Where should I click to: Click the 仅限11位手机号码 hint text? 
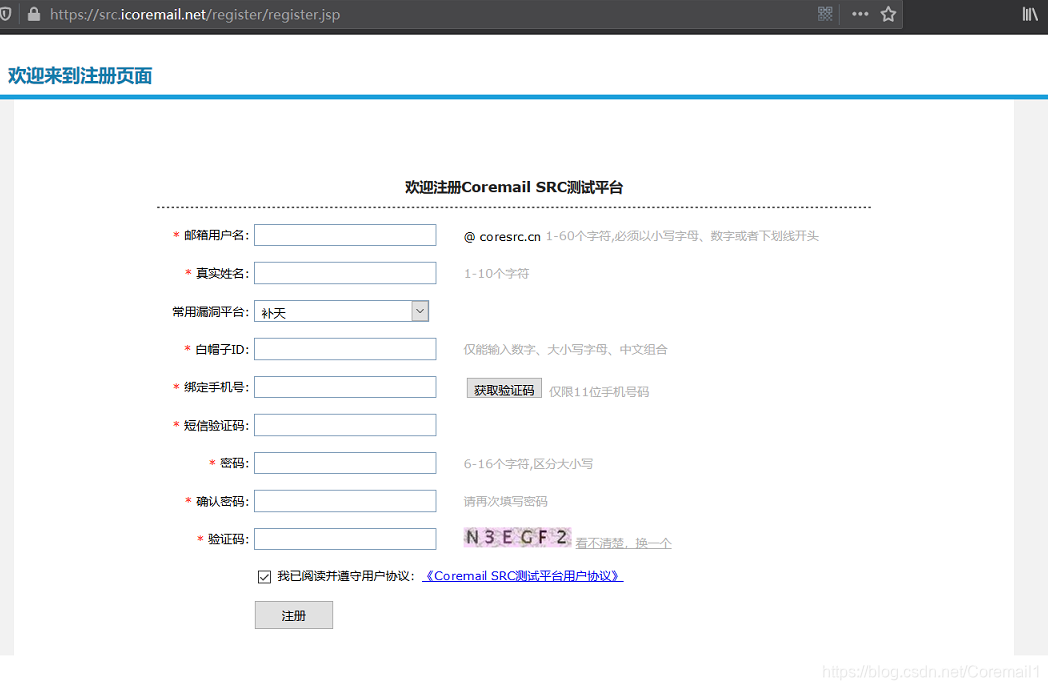pos(599,392)
